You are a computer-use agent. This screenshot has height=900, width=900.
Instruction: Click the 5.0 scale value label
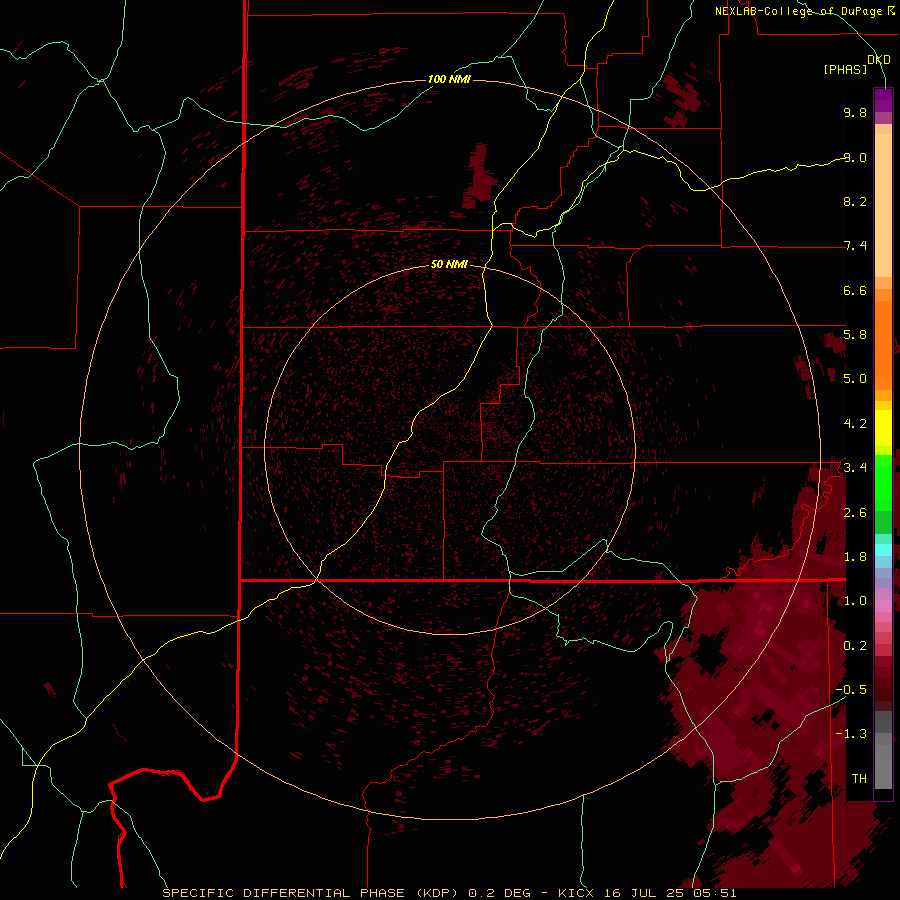[855, 379]
